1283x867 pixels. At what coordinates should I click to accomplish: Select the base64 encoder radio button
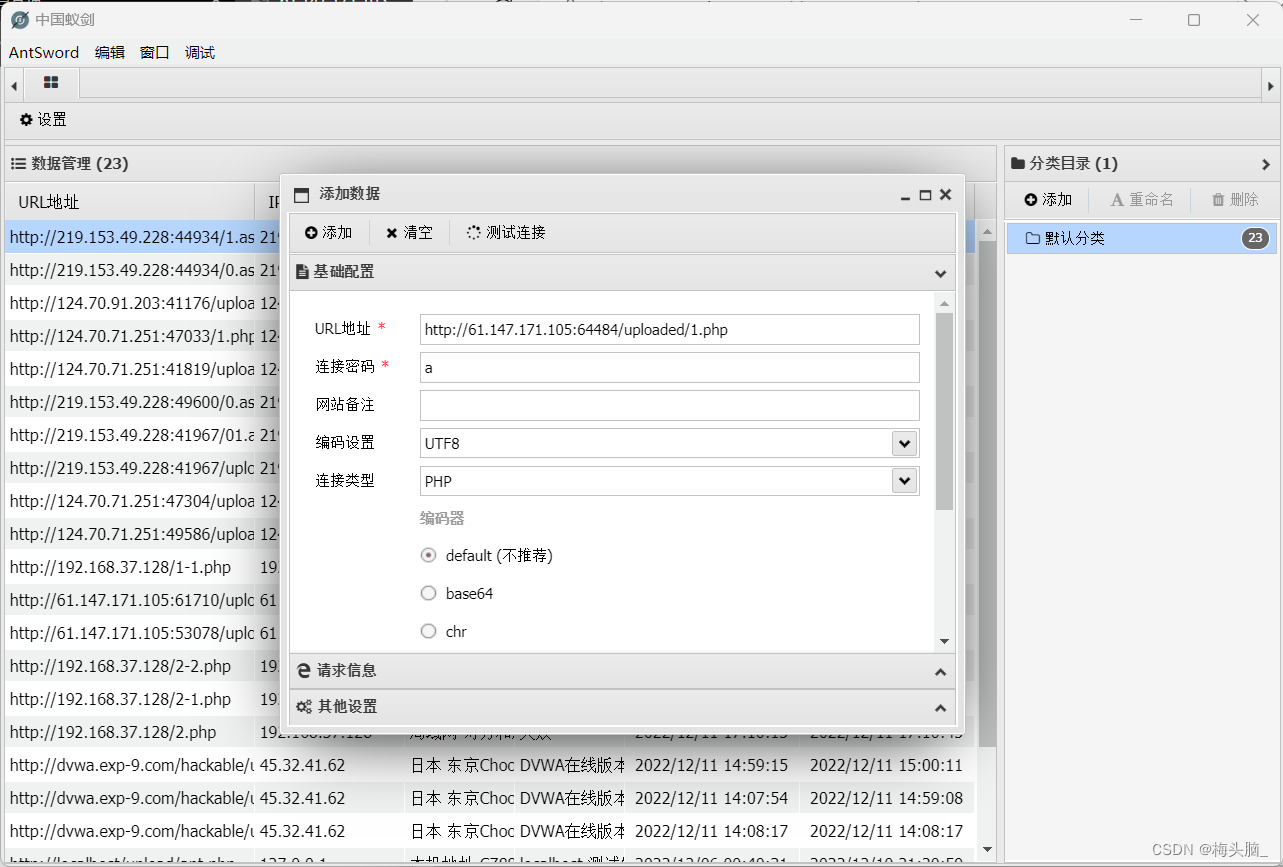tap(428, 592)
